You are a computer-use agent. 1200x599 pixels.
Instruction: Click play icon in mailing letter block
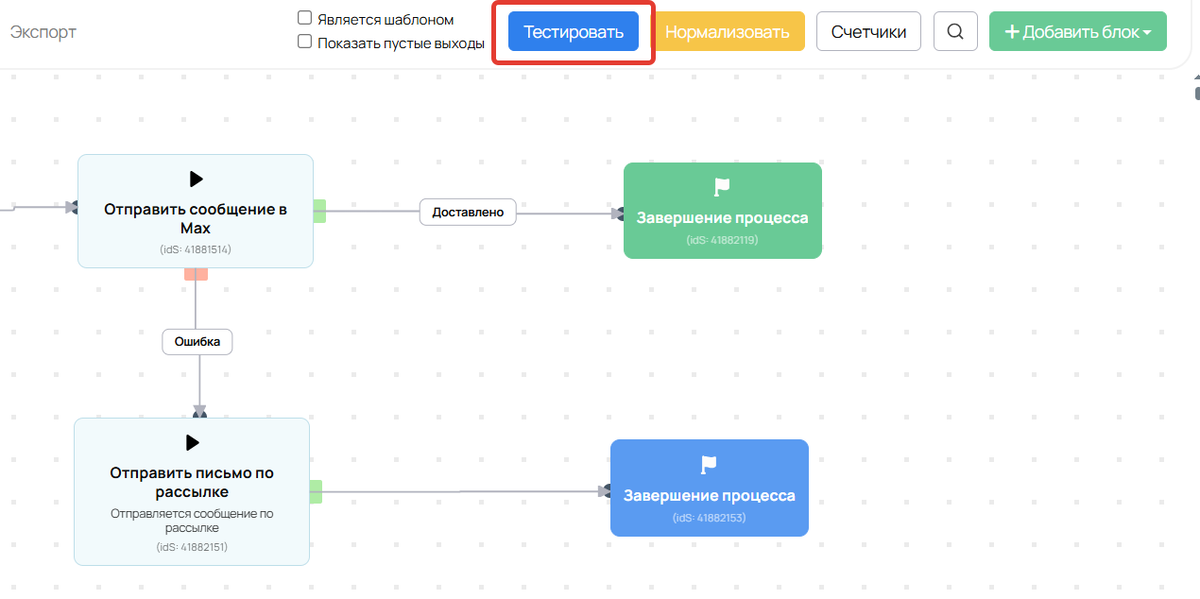[x=192, y=443]
